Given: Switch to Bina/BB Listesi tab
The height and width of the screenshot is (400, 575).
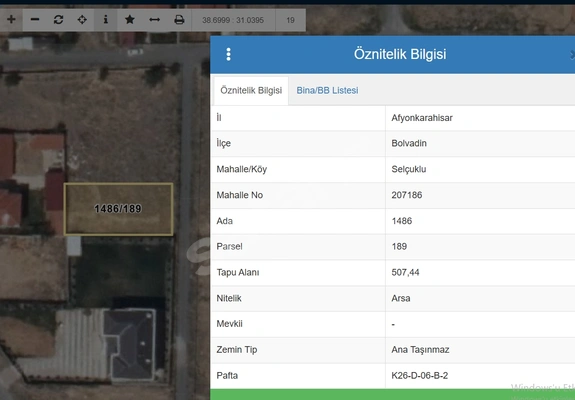Looking at the screenshot, I should [x=327, y=91].
